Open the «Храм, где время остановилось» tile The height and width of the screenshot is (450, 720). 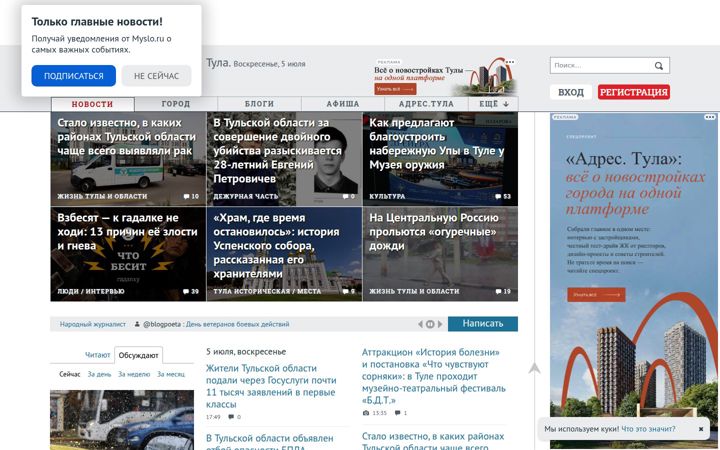[x=284, y=254]
